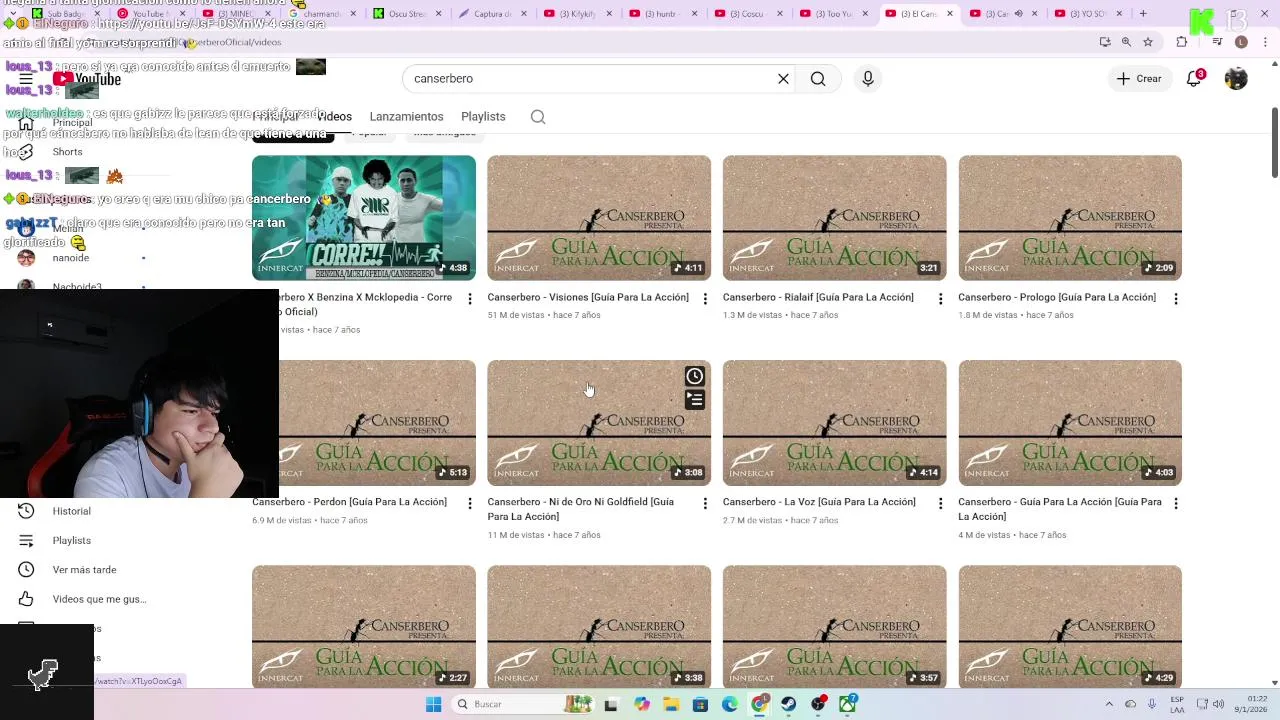The image size is (1280, 720).
Task: Click the Crear button
Action: coord(1139,79)
